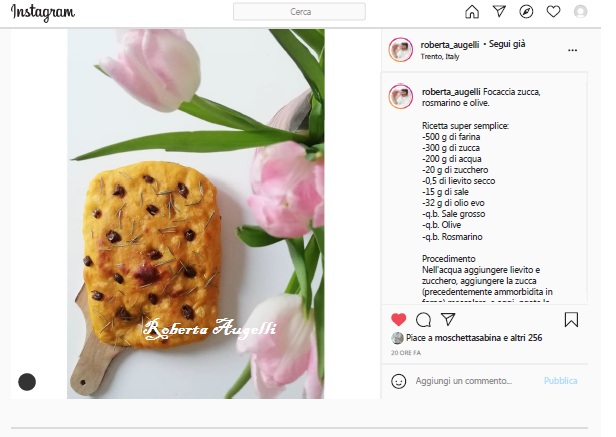The height and width of the screenshot is (437, 616).
Task: Open activity heart icon in header
Action: pyautogui.click(x=553, y=11)
